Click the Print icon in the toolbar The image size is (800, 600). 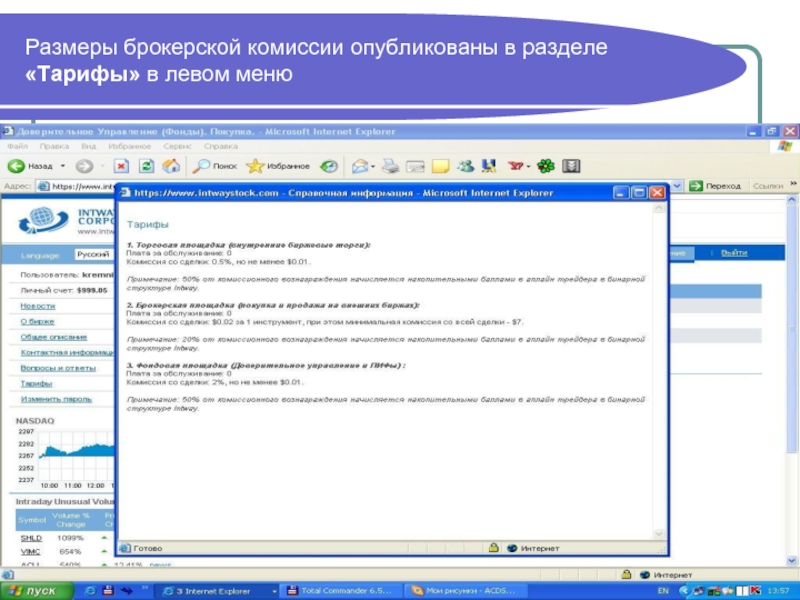[390, 166]
